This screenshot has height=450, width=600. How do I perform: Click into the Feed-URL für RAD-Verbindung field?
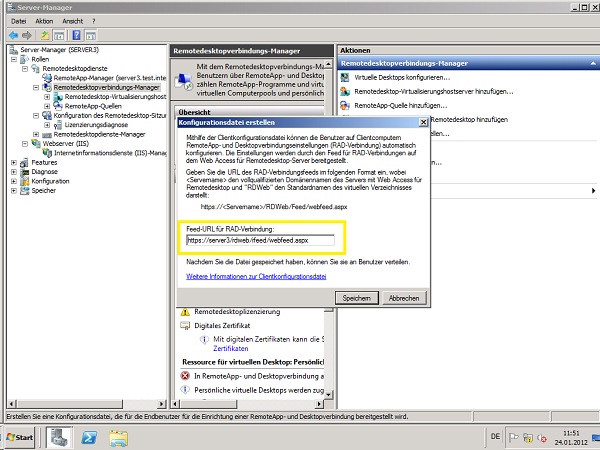[260, 240]
